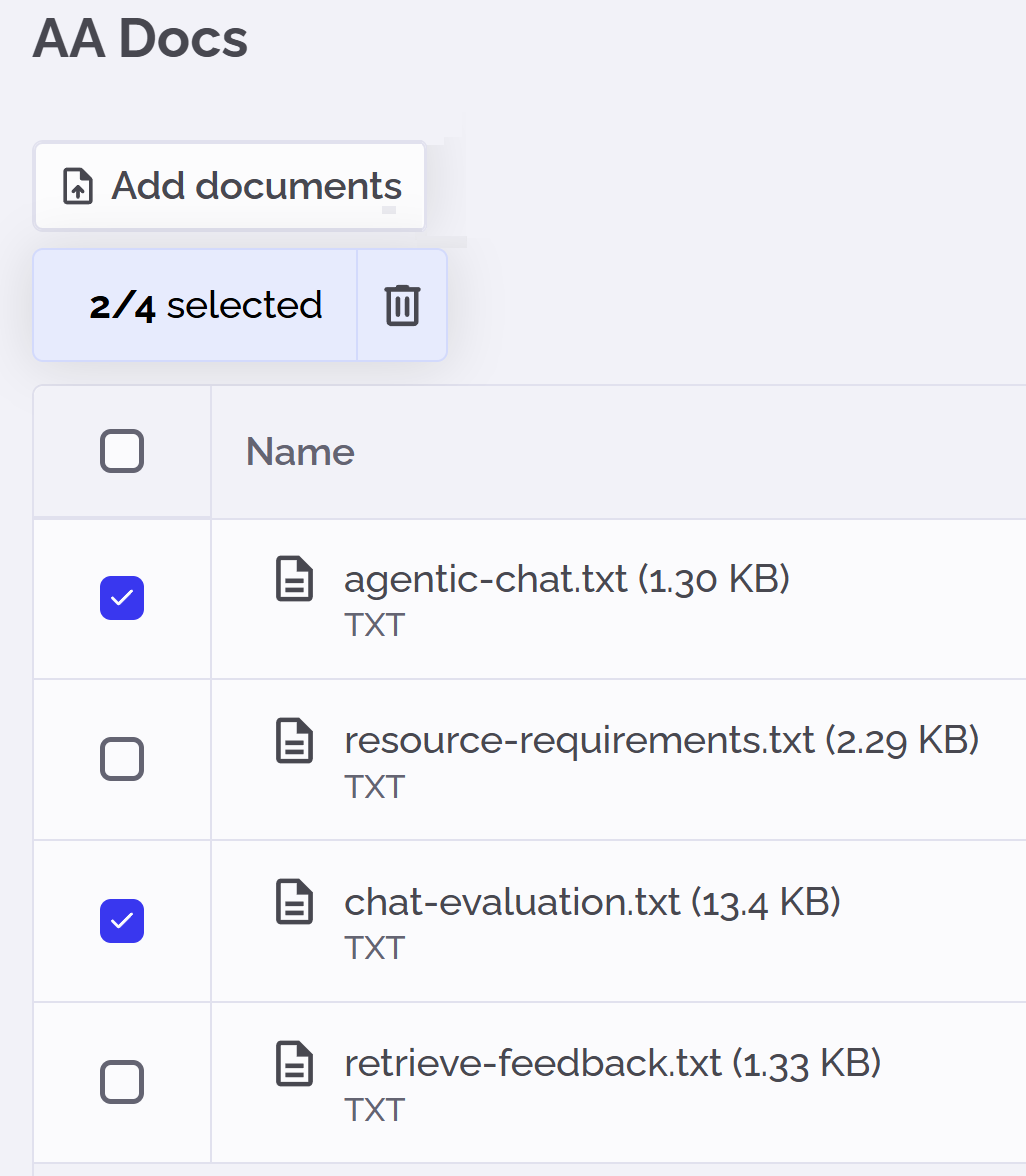This screenshot has height=1176, width=1026.
Task: Click the Add documents button
Action: (229, 185)
